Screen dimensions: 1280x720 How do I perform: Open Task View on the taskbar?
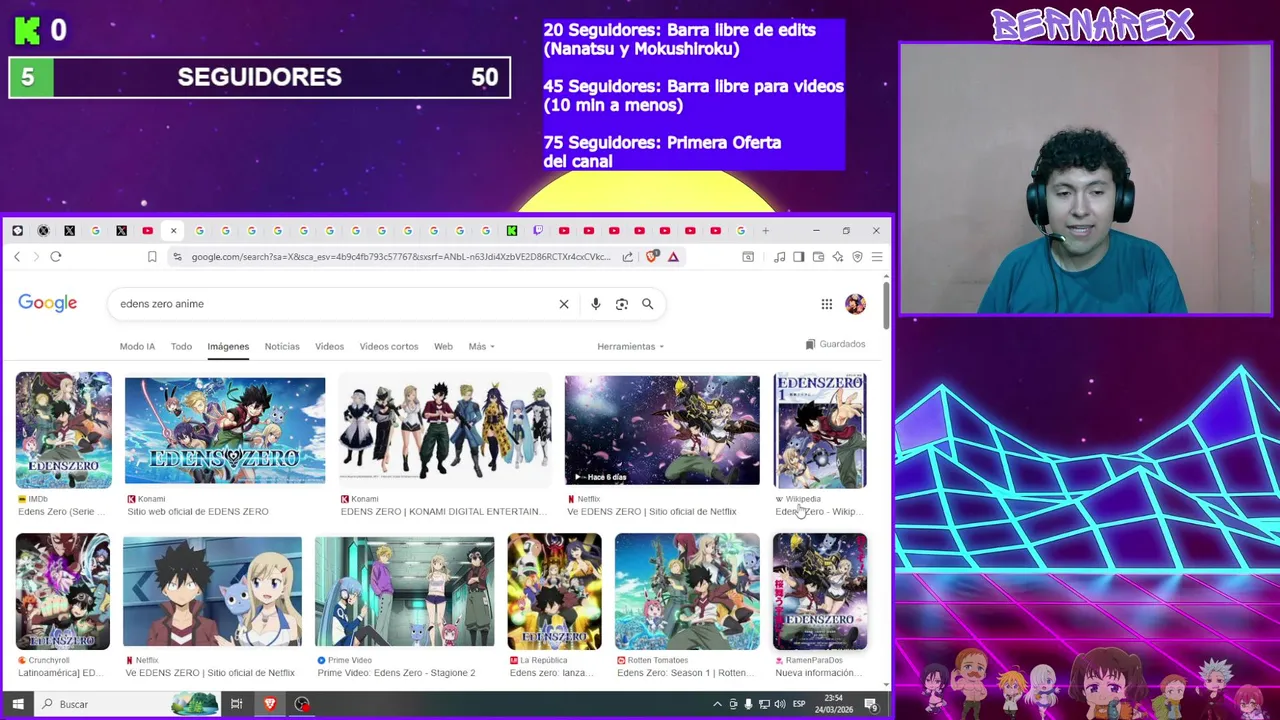[236, 704]
